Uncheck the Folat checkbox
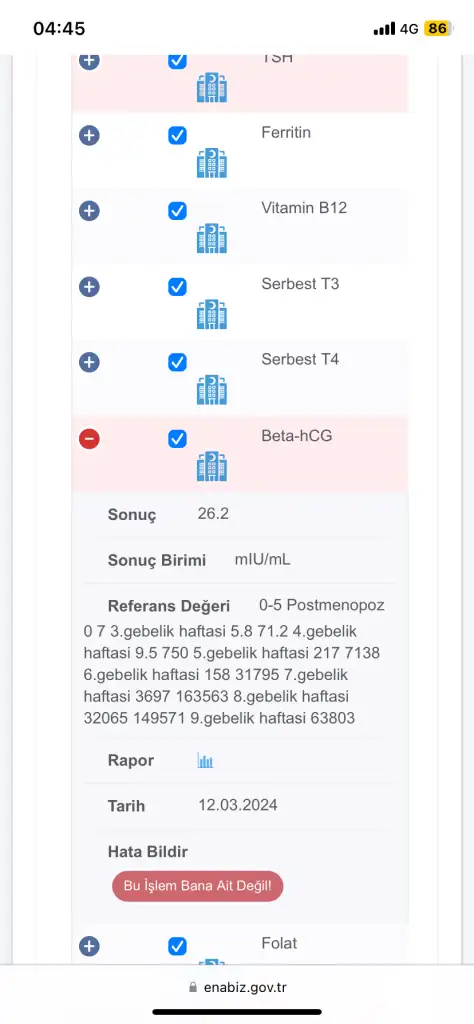The height and width of the screenshot is (1024, 474). pyautogui.click(x=178, y=946)
